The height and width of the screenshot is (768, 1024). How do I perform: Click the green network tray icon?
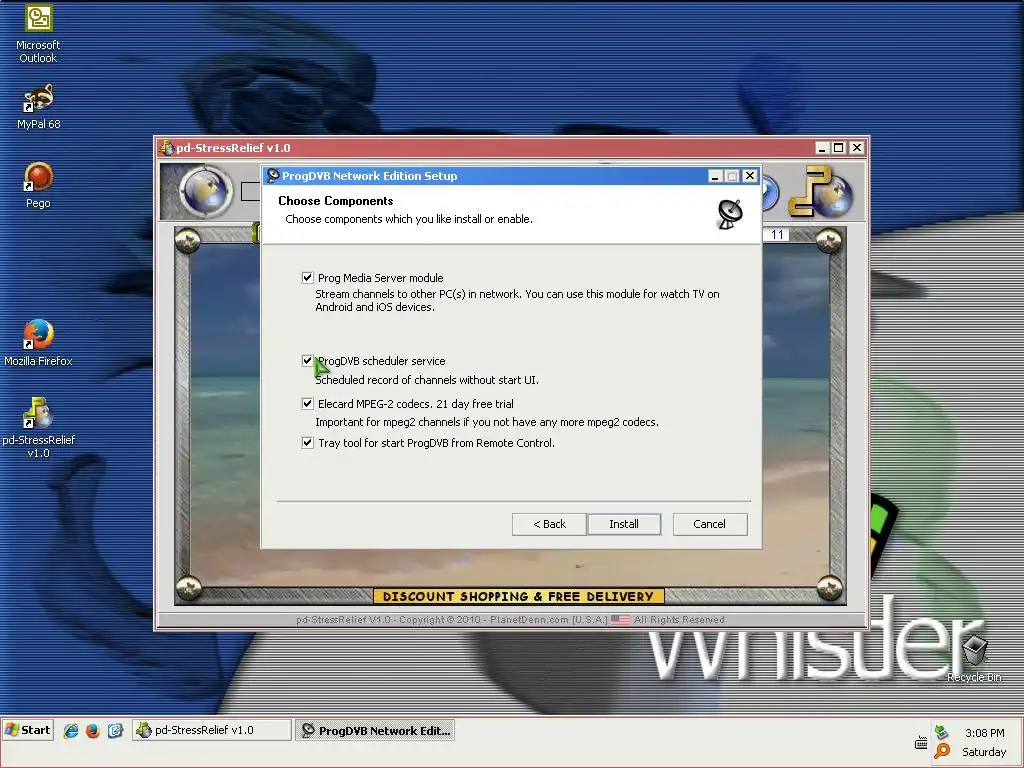(x=941, y=732)
